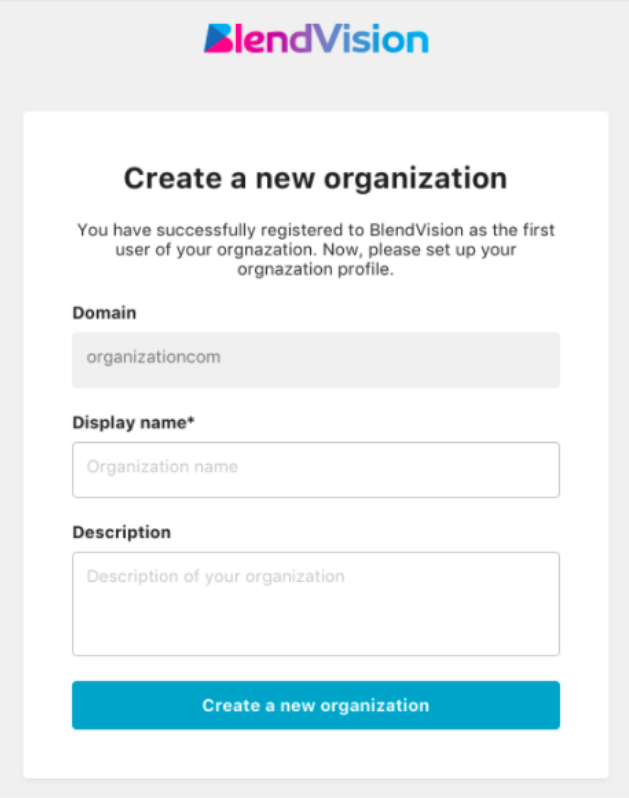Click the "Vision" part of the logo

point(374,39)
